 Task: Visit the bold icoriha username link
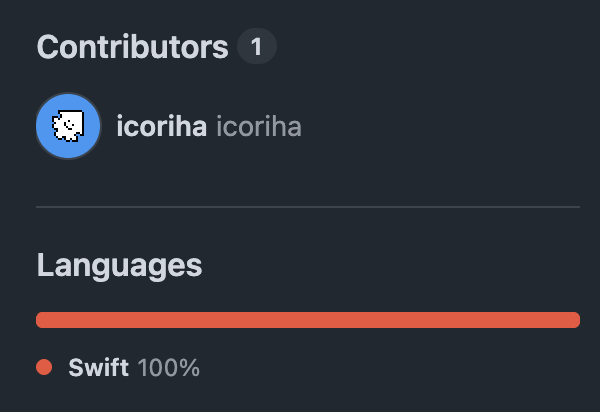tap(161, 126)
